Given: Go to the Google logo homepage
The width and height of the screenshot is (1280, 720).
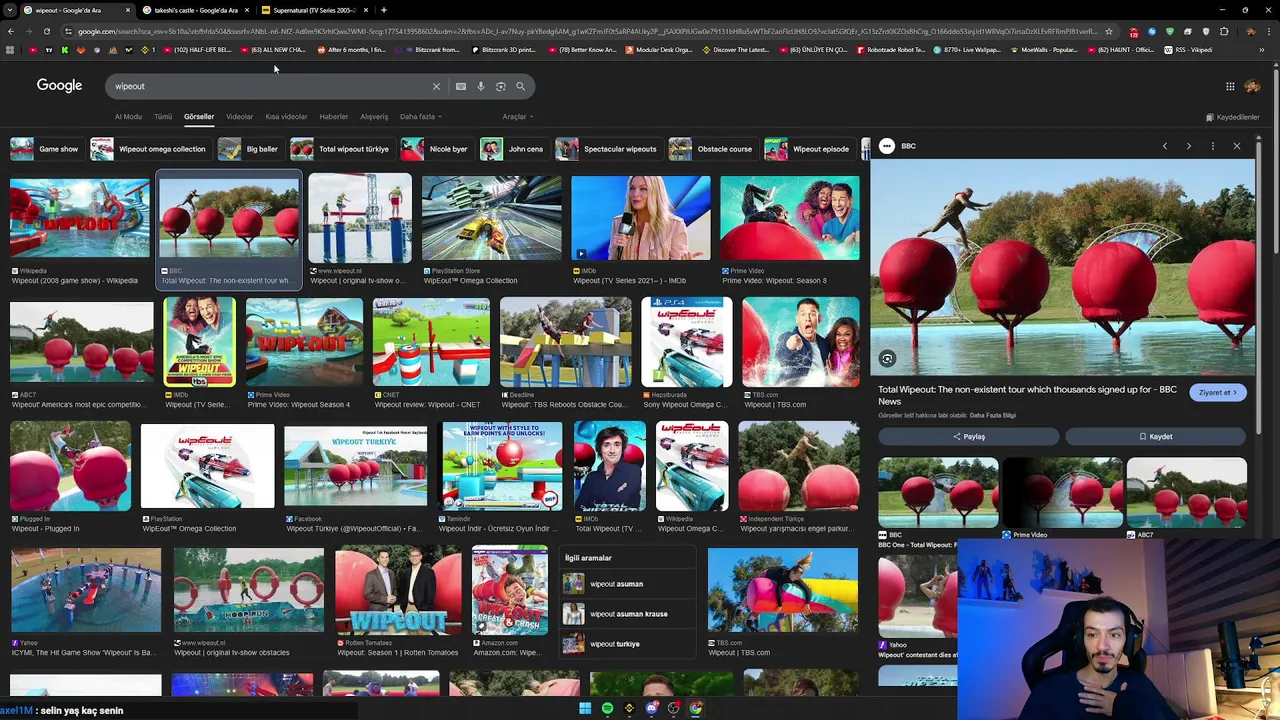Looking at the screenshot, I should (x=59, y=85).
